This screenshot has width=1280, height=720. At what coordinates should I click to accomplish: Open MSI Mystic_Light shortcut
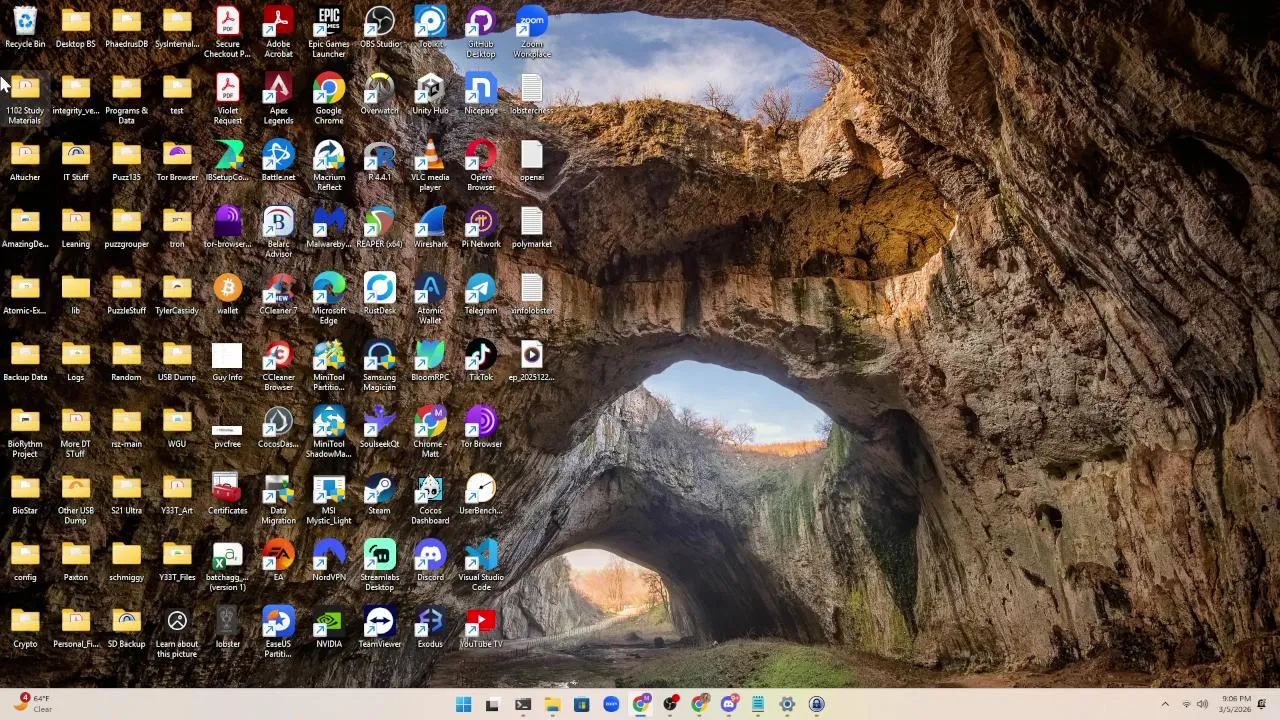[329, 499]
